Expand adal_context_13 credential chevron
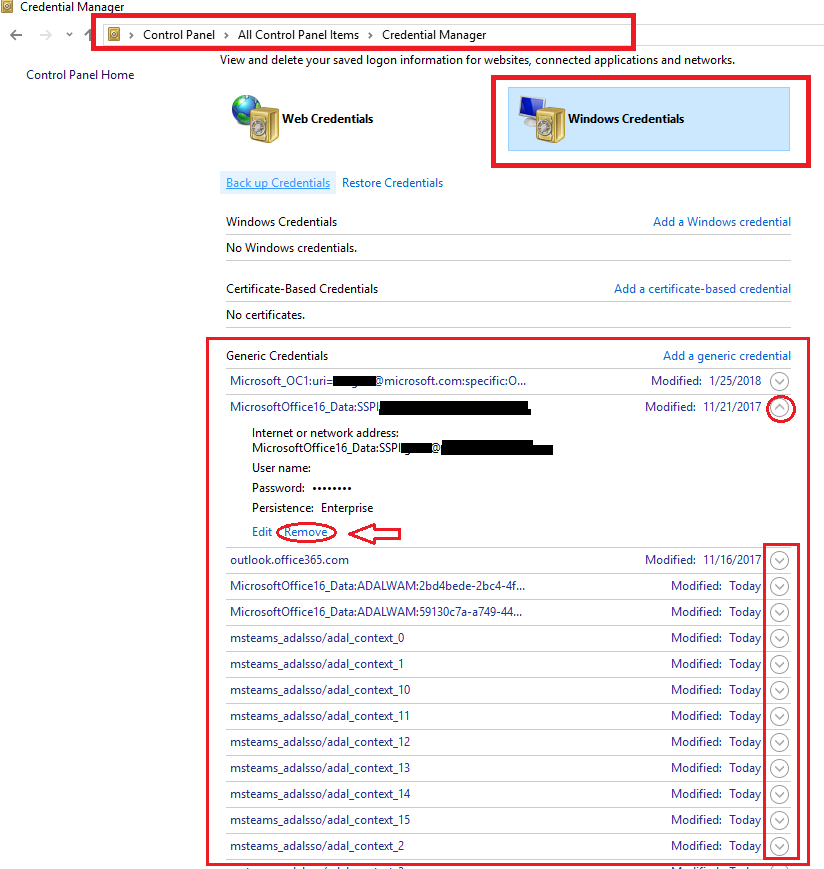 click(x=779, y=769)
